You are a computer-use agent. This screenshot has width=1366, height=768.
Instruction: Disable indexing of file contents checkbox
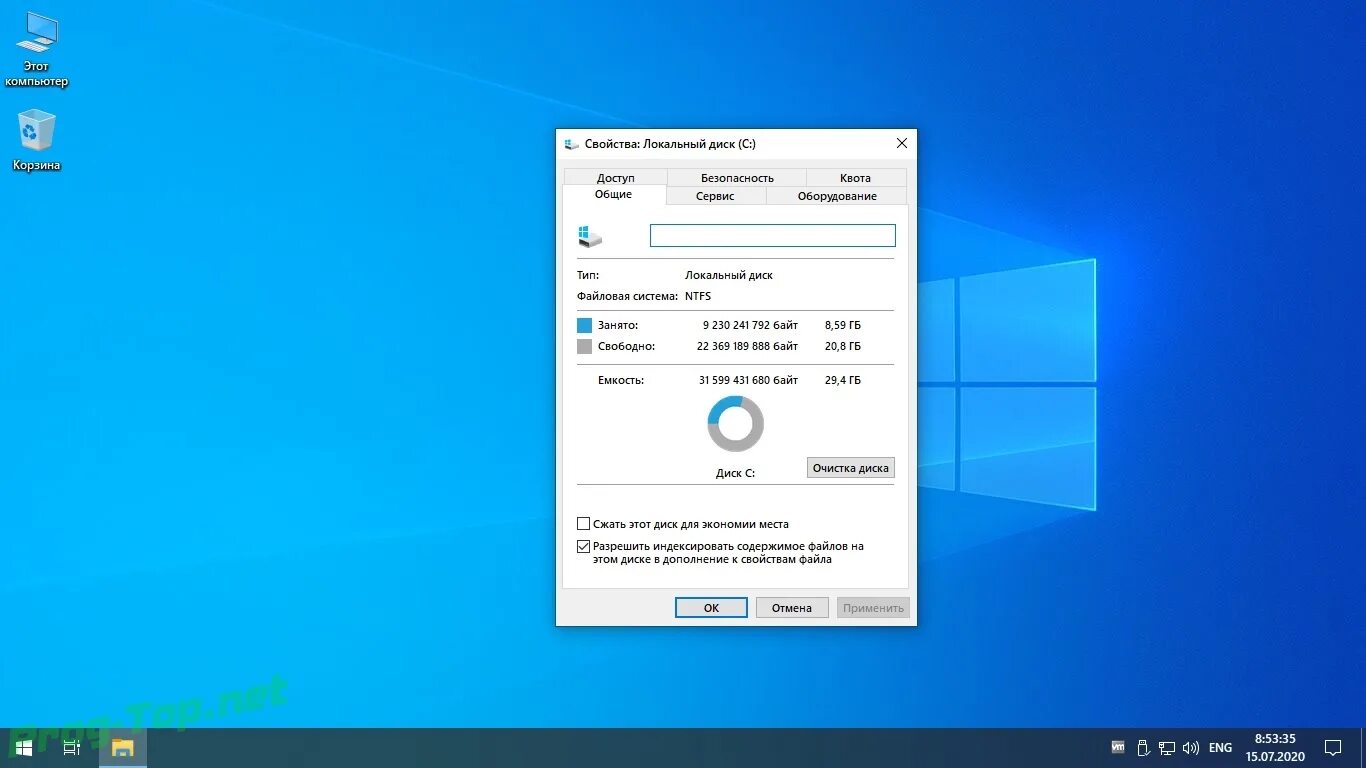[x=583, y=546]
